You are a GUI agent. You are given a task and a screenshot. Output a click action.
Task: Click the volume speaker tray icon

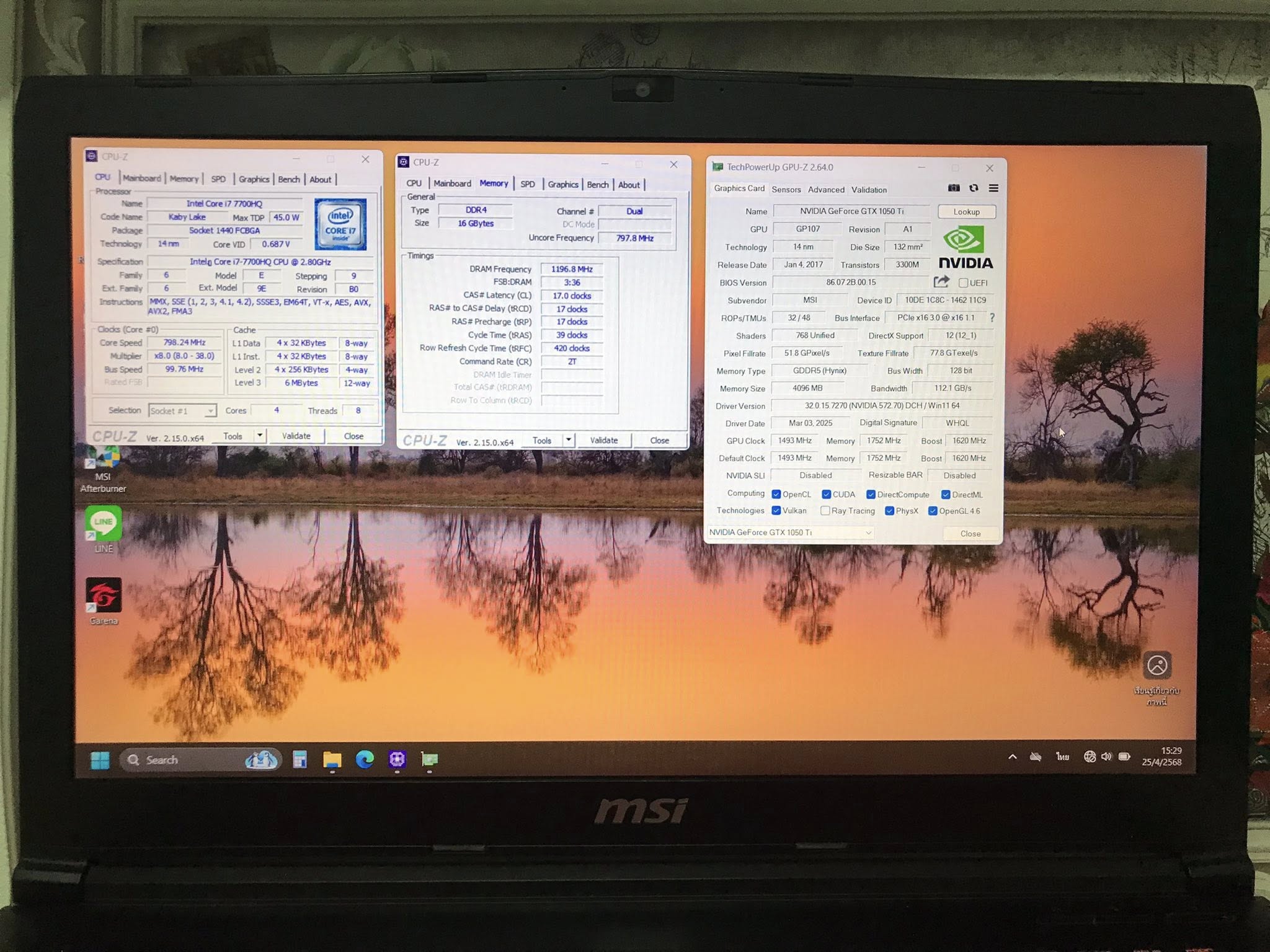[1106, 756]
